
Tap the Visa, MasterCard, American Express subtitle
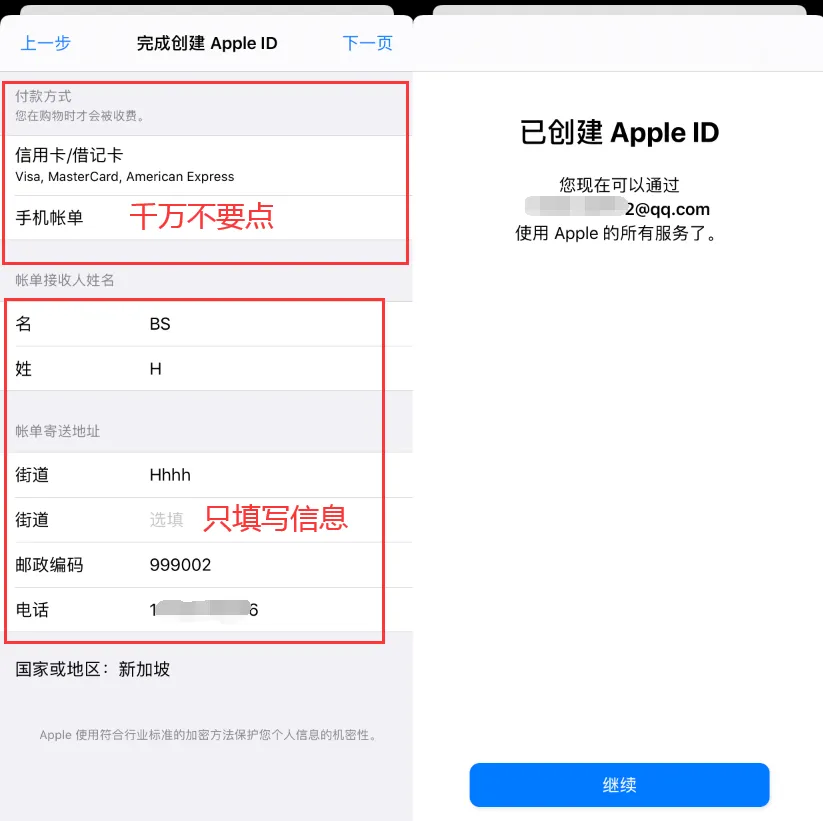pos(125,176)
